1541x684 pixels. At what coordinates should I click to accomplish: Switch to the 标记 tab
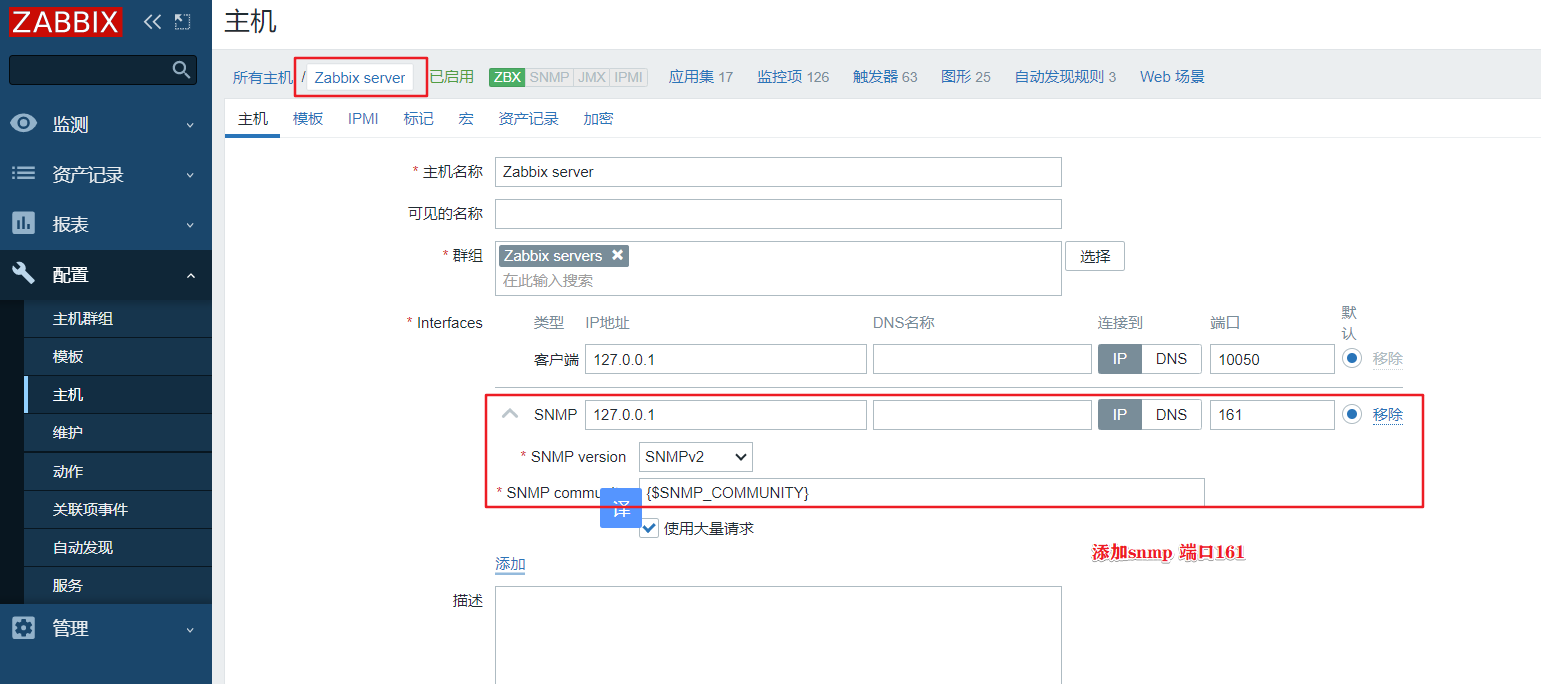[419, 118]
